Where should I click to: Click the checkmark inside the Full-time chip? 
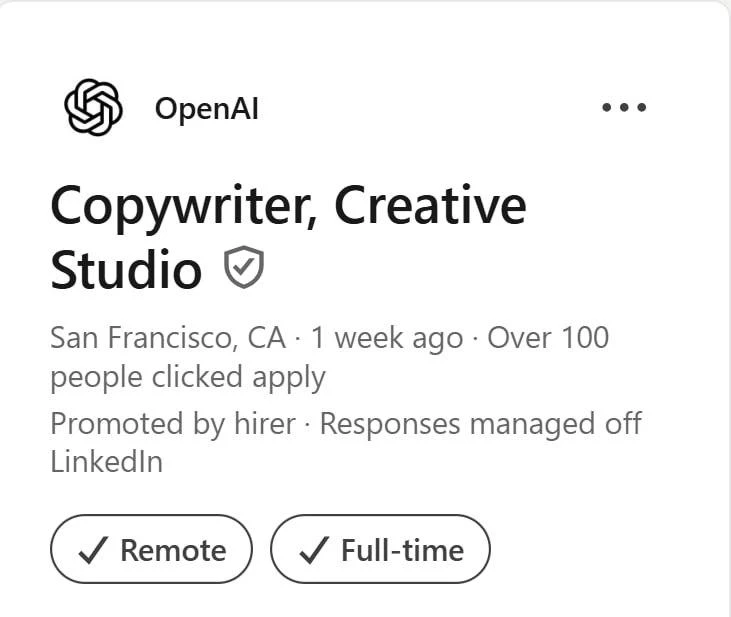click(314, 550)
